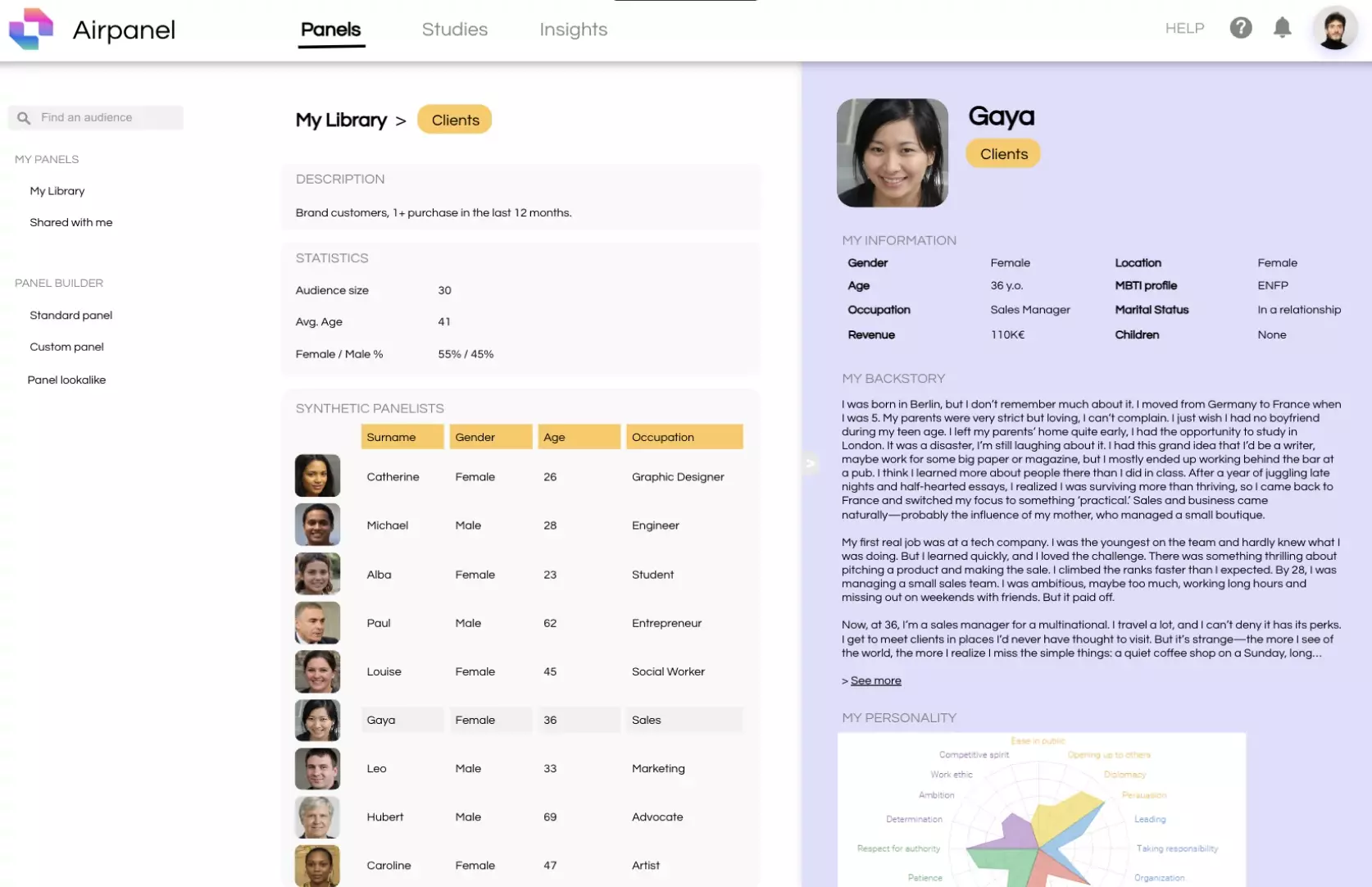Screen dimensions: 1372x887
Task: Select Paul's portrait thumbnail
Action: tap(317, 622)
